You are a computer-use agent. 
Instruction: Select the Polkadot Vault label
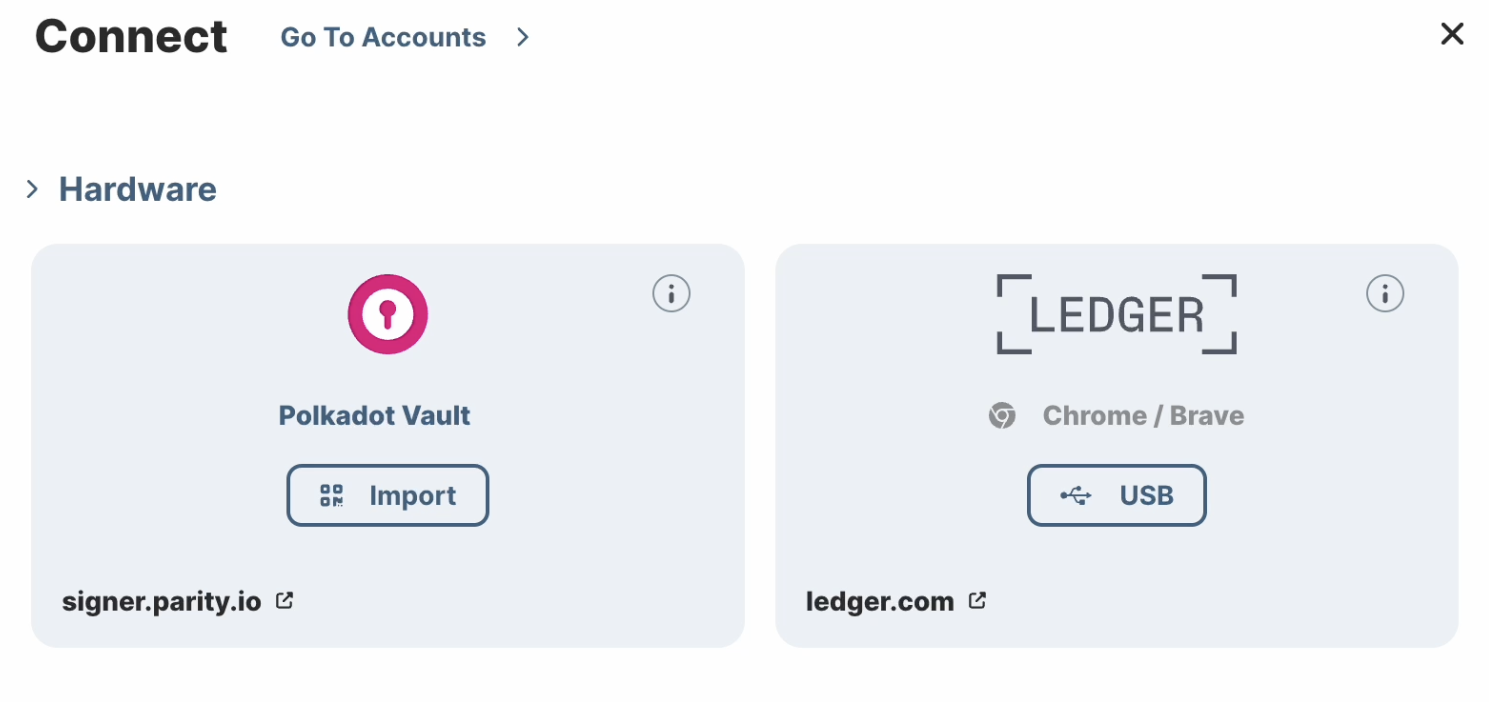(x=375, y=416)
